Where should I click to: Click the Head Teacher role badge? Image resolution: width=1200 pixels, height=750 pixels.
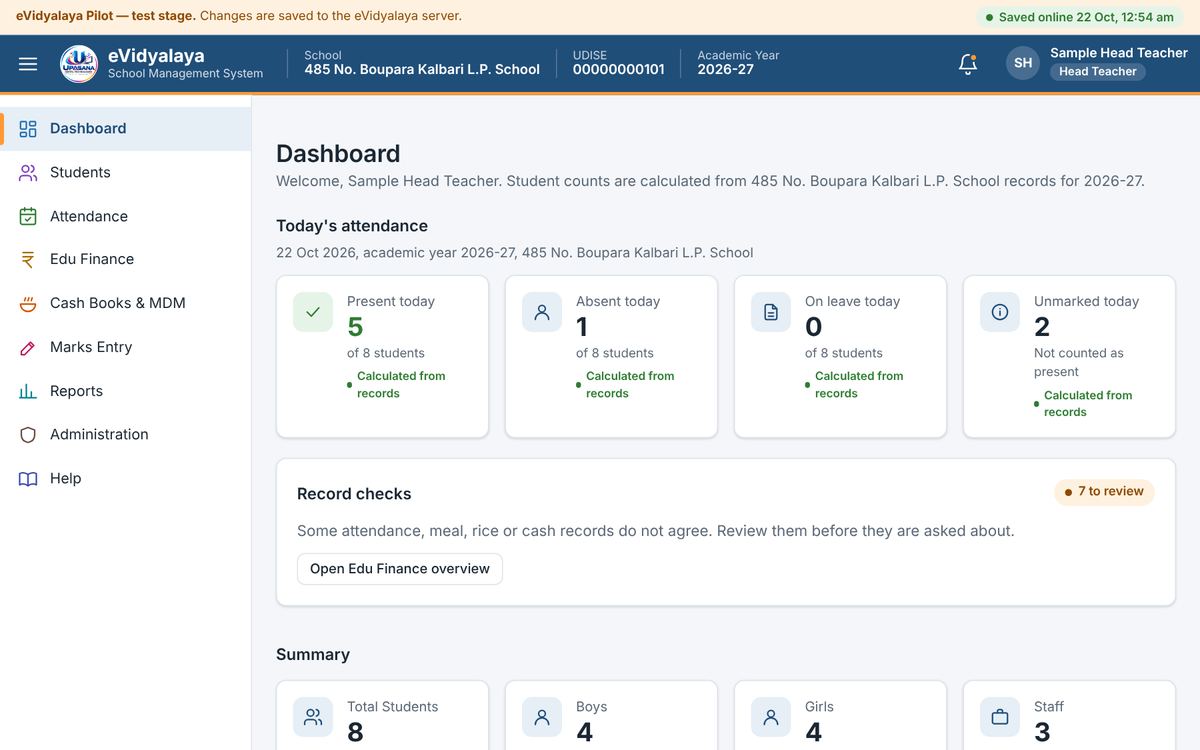pyautogui.click(x=1097, y=72)
